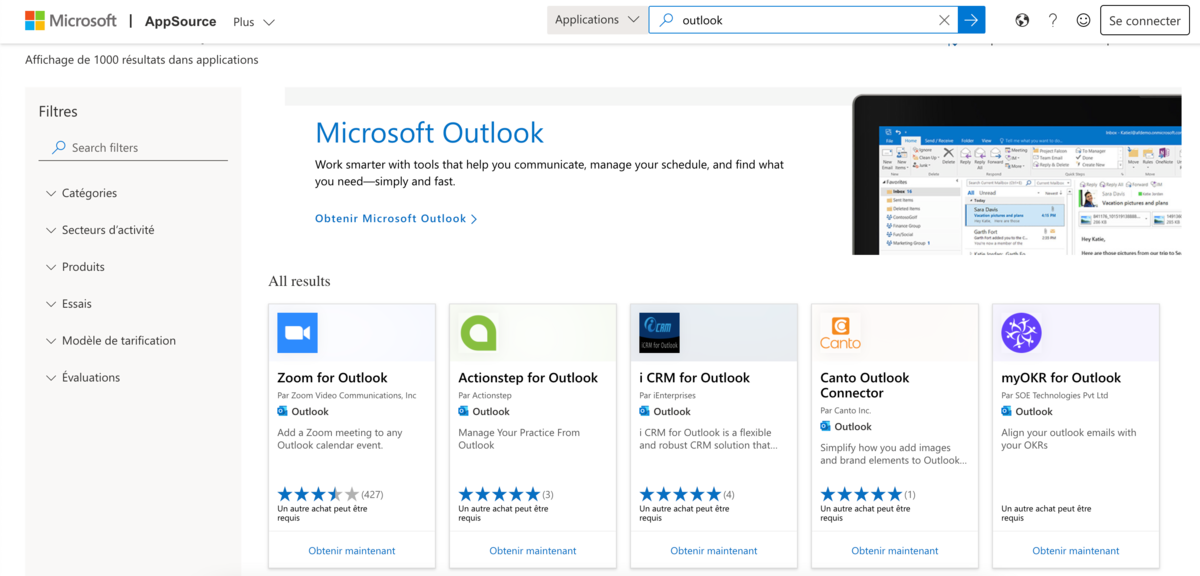Viewport: 1200px width, 576px height.
Task: Click Outlook product icon on i CRM card
Action: pos(645,411)
